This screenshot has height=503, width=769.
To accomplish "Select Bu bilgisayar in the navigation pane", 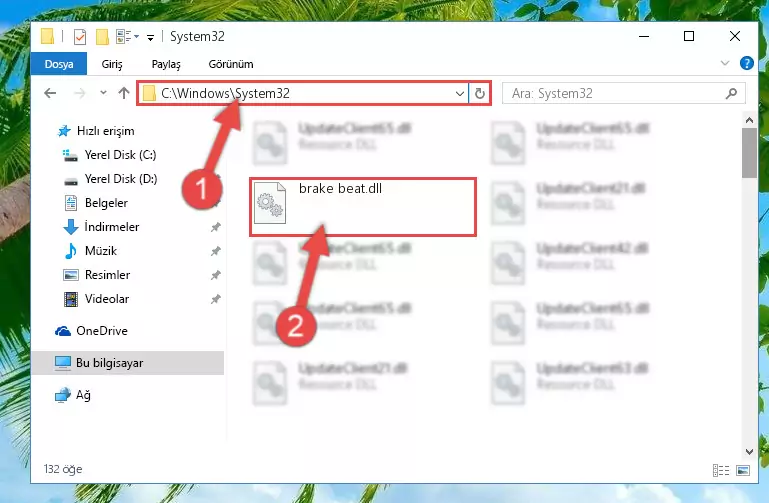I will coord(128,363).
